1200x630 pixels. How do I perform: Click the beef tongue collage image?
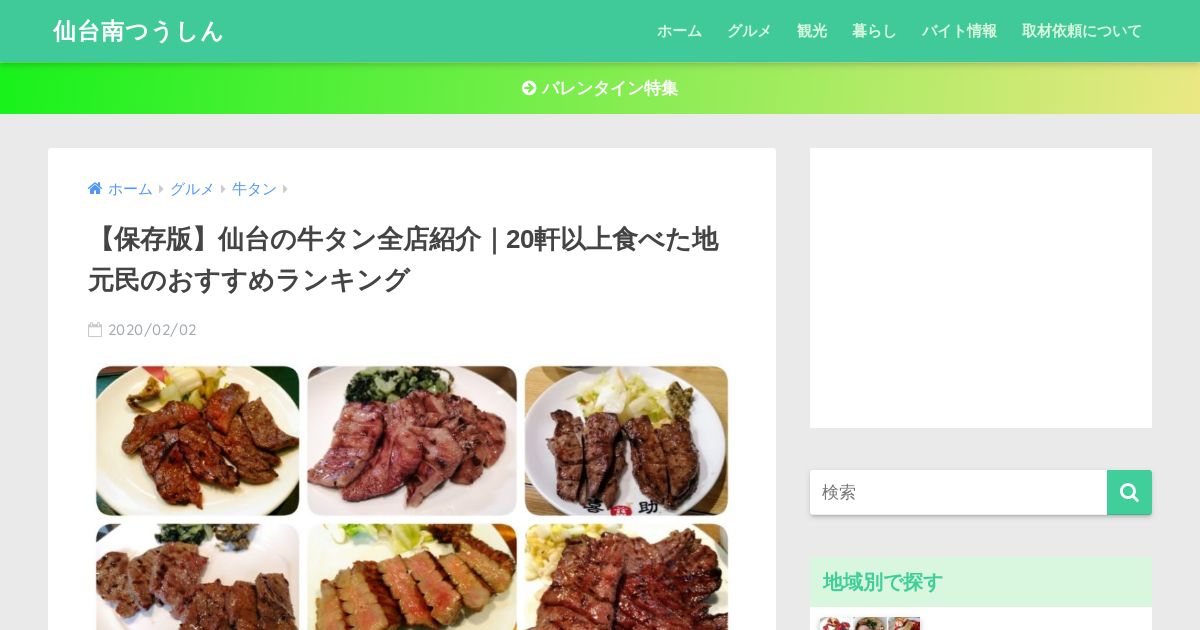tap(412, 496)
